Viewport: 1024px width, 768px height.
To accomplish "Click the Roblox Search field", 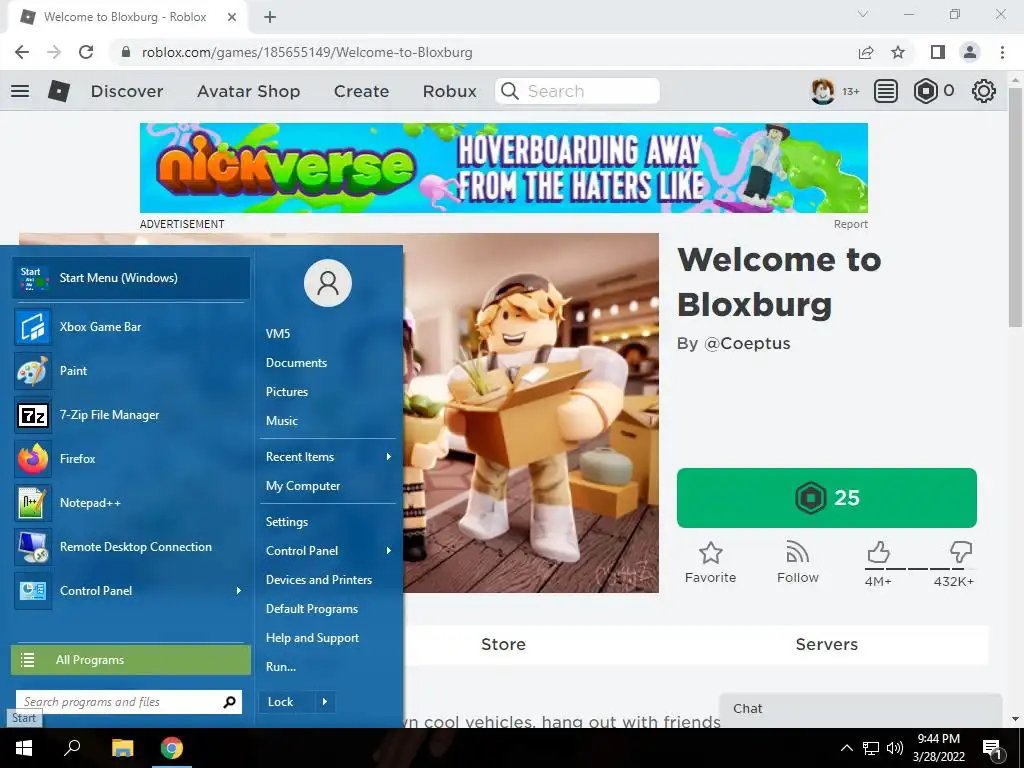I will [577, 91].
